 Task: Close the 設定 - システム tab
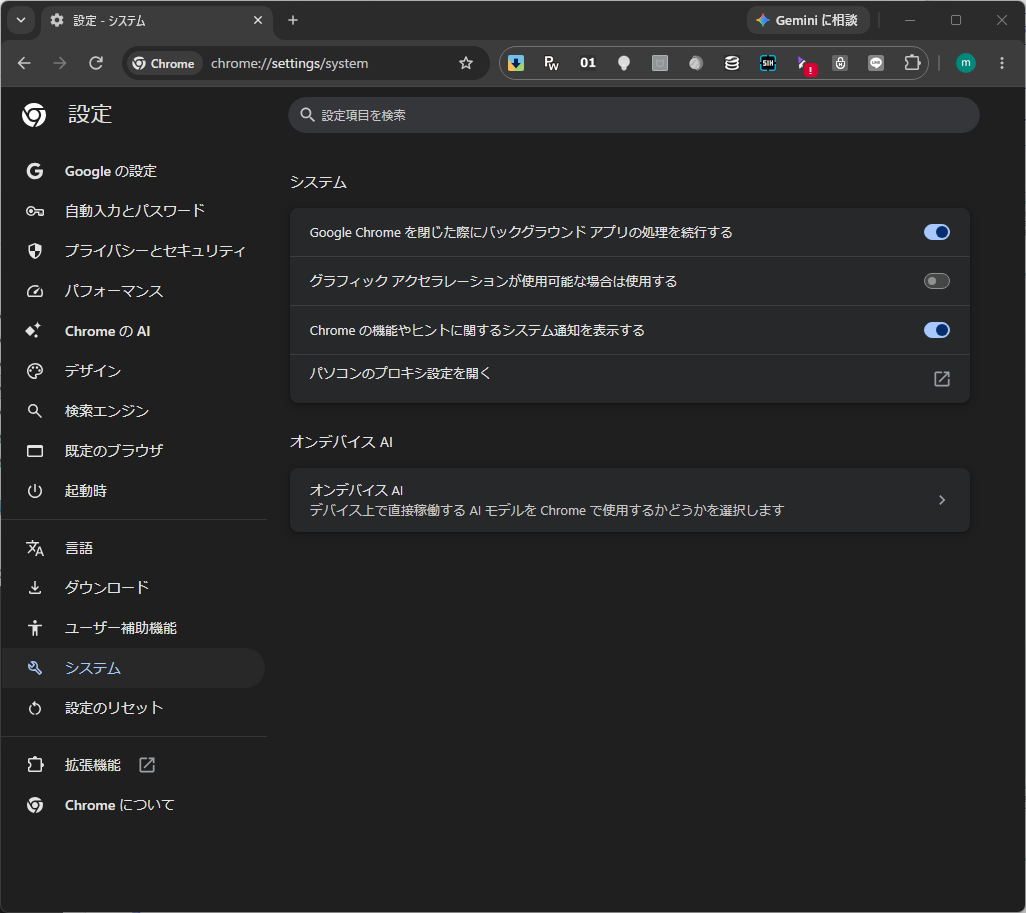258,20
